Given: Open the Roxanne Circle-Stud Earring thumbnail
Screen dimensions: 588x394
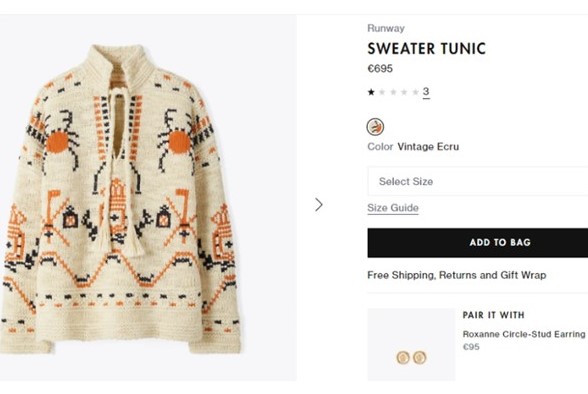Looking at the screenshot, I should click(411, 345).
